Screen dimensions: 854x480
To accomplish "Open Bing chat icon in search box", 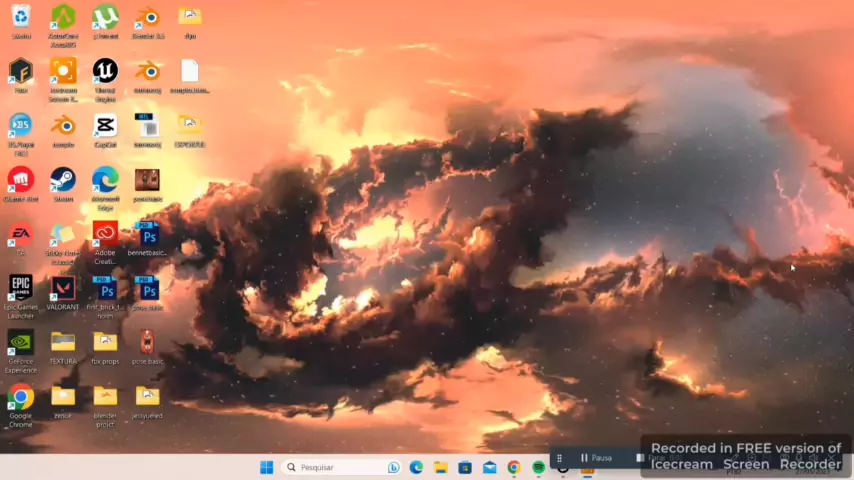I will pyautogui.click(x=393, y=467).
